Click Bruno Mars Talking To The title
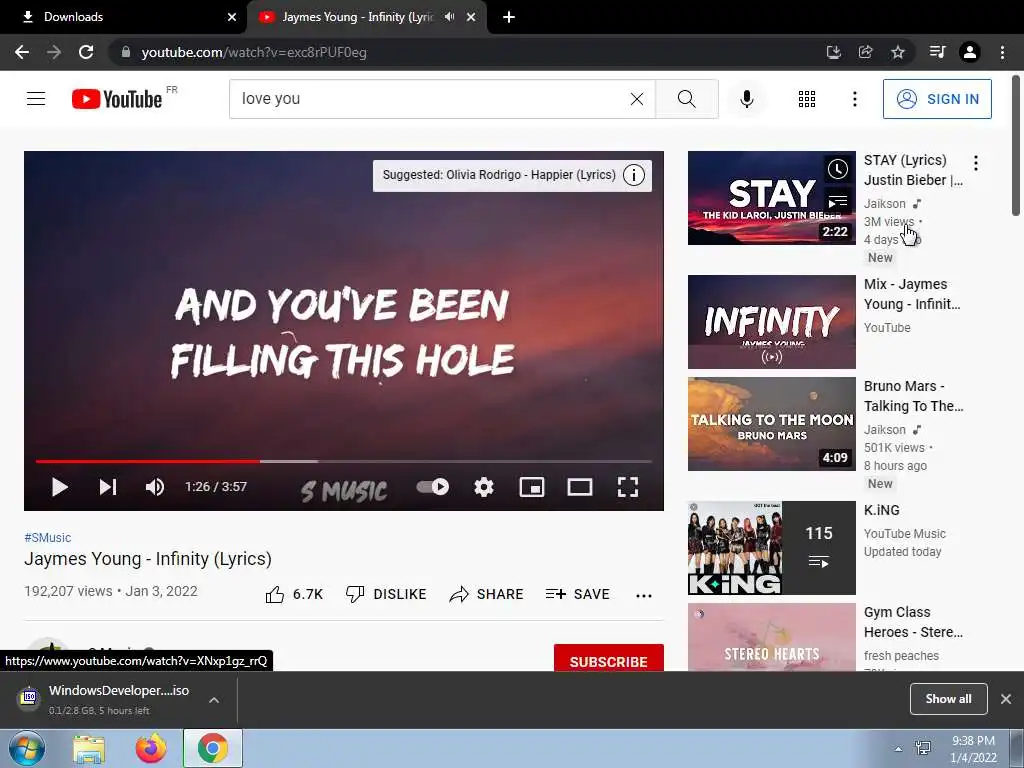1024x768 pixels. 913,396
